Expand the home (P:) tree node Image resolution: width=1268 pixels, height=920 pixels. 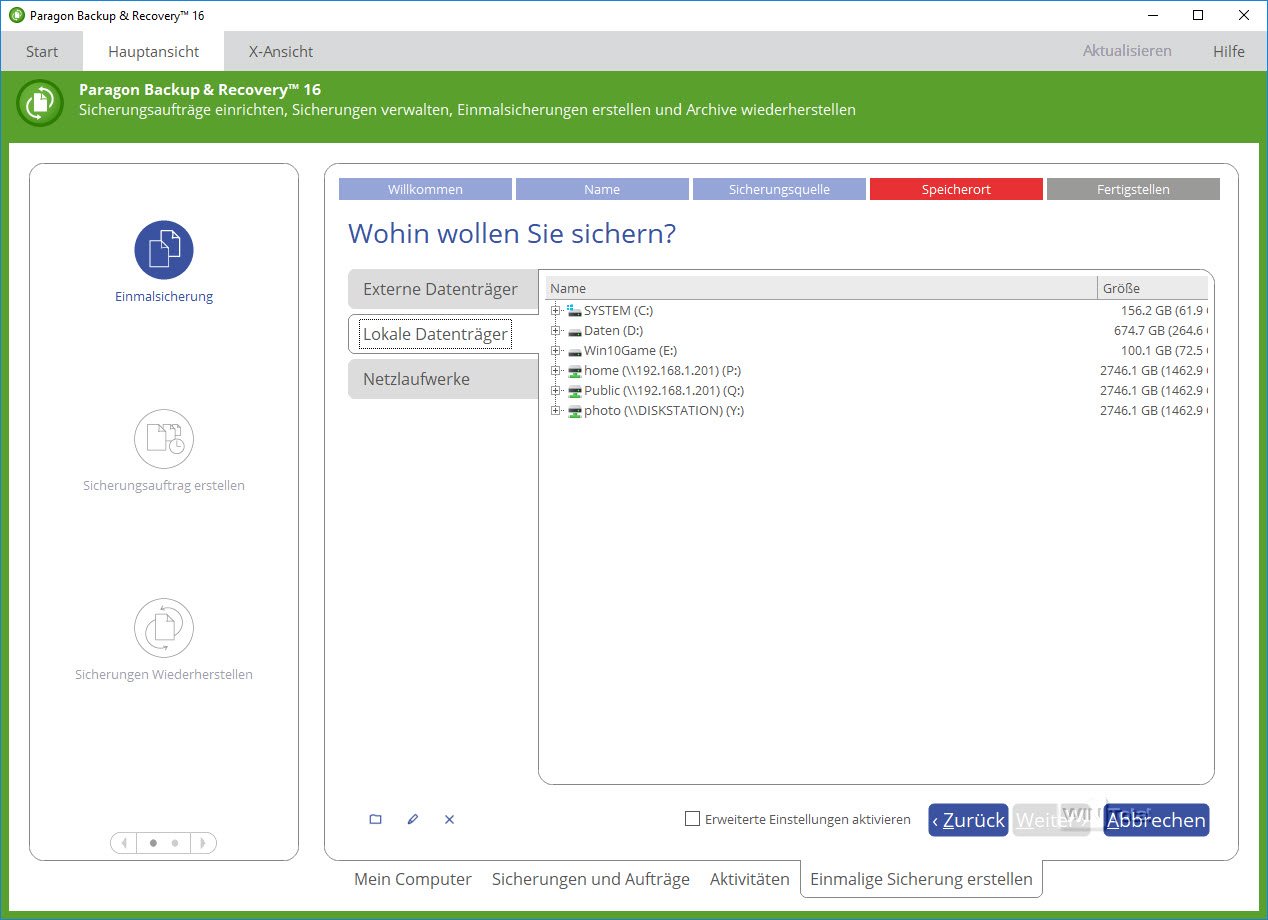[x=556, y=371]
